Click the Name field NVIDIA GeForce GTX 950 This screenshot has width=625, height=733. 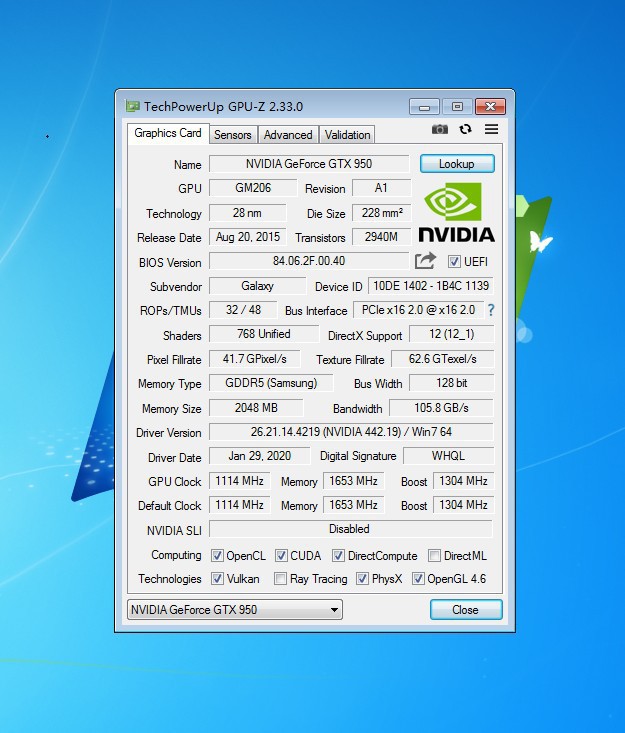click(309, 164)
